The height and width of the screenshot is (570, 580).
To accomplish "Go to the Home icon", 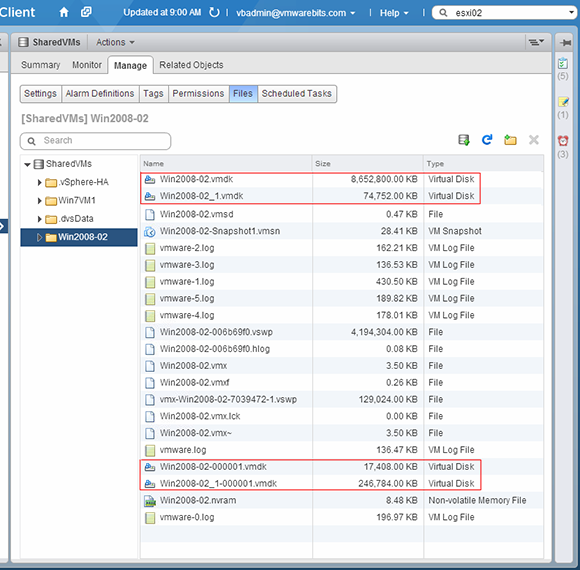I will (64, 13).
